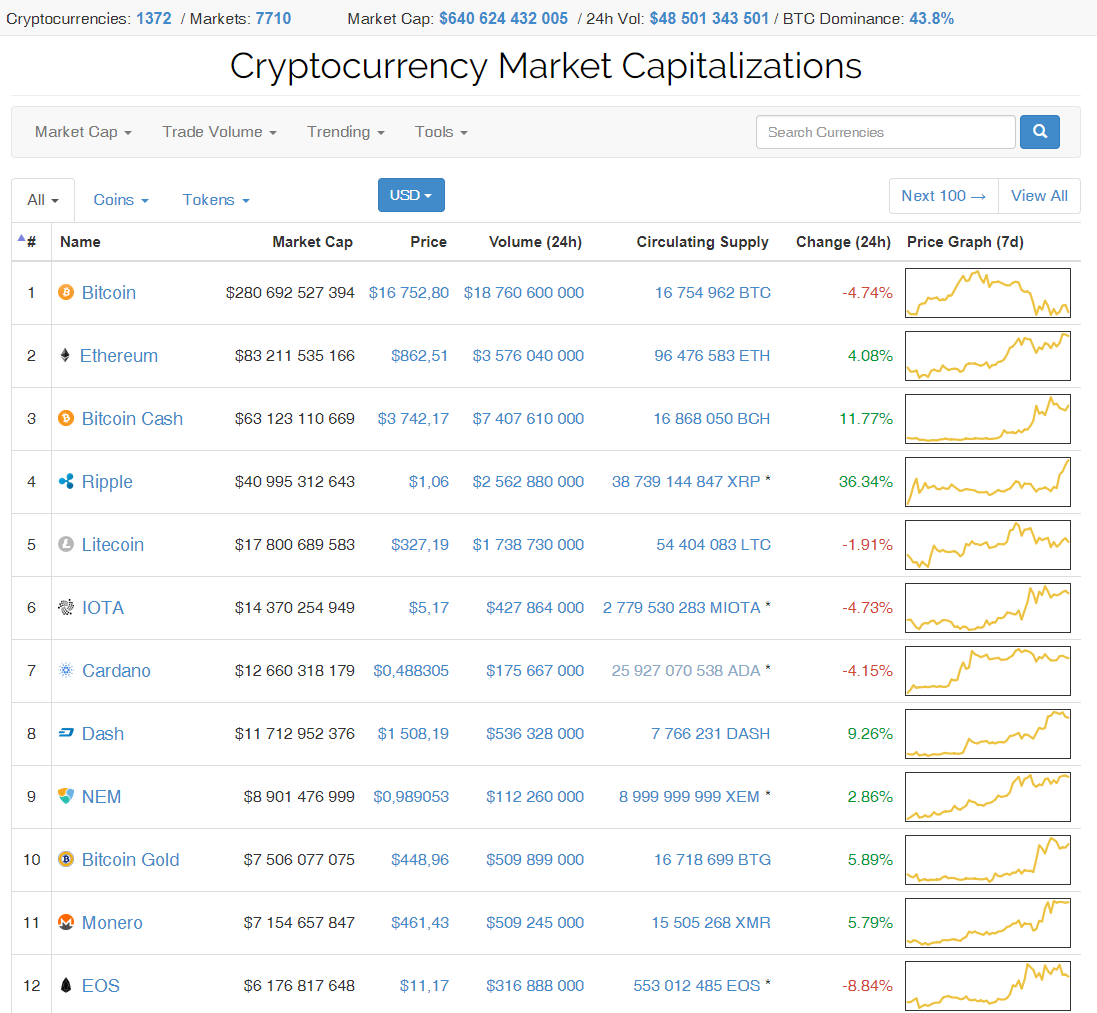The width and height of the screenshot is (1097, 1013).
Task: Click the Litecoin logo icon
Action: (66, 544)
